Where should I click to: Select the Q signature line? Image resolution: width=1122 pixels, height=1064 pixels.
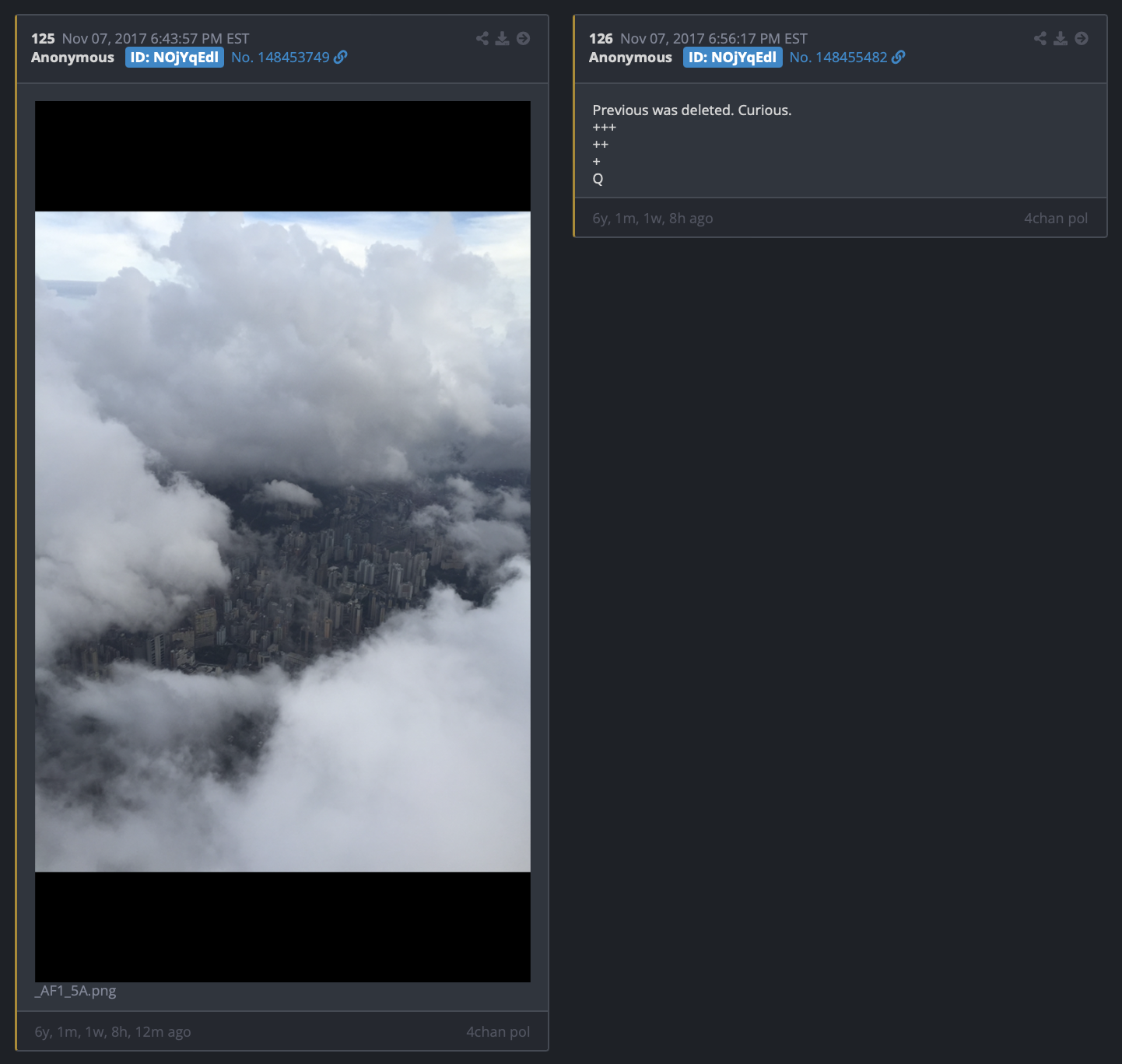pos(598,179)
